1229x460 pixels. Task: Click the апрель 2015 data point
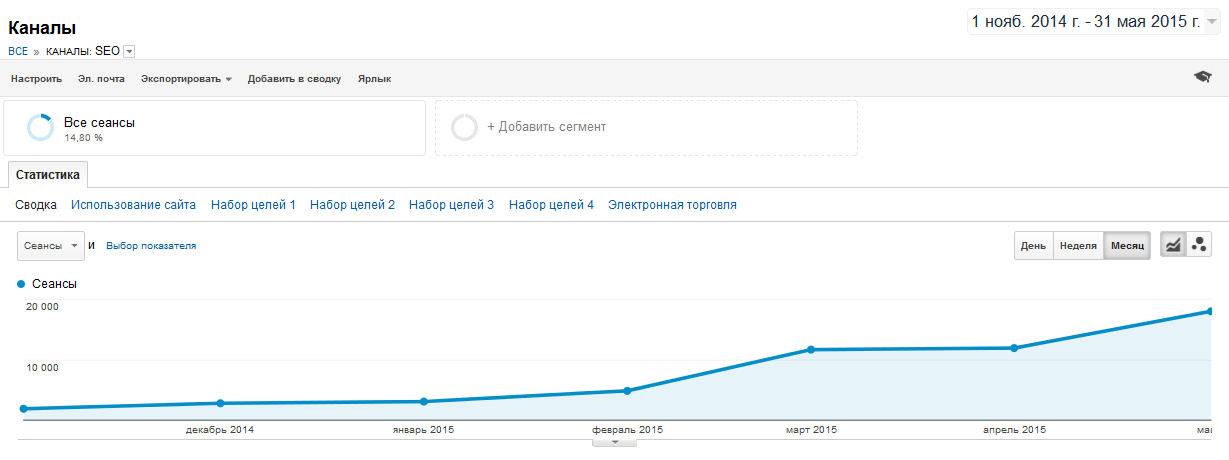tap(1014, 348)
